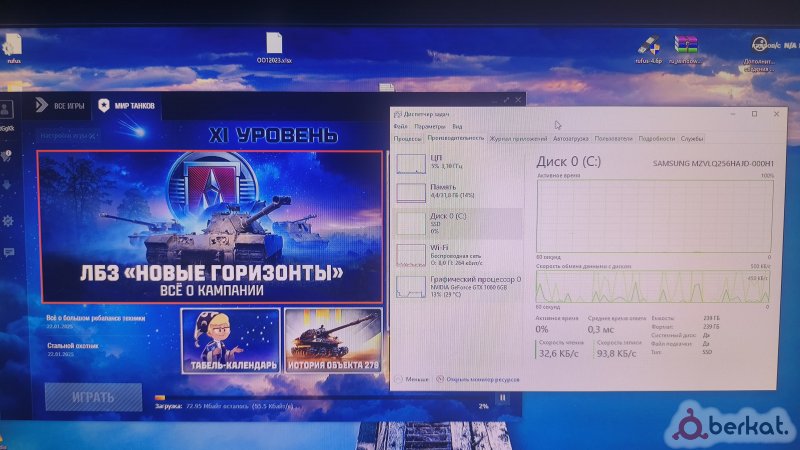The width and height of the screenshot is (800, 450).
Task: Select the Диск 0 (C:) performance item
Action: [x=458, y=223]
